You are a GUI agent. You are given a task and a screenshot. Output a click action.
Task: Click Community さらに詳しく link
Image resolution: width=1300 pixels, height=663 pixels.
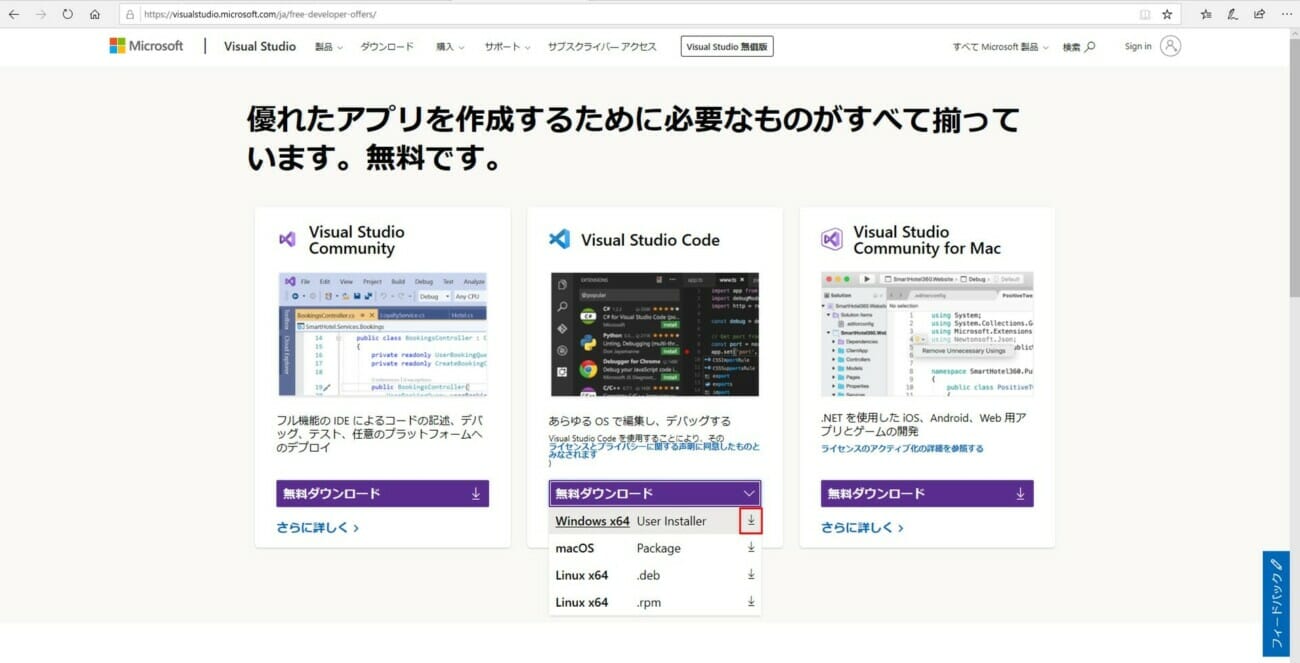tap(318, 527)
